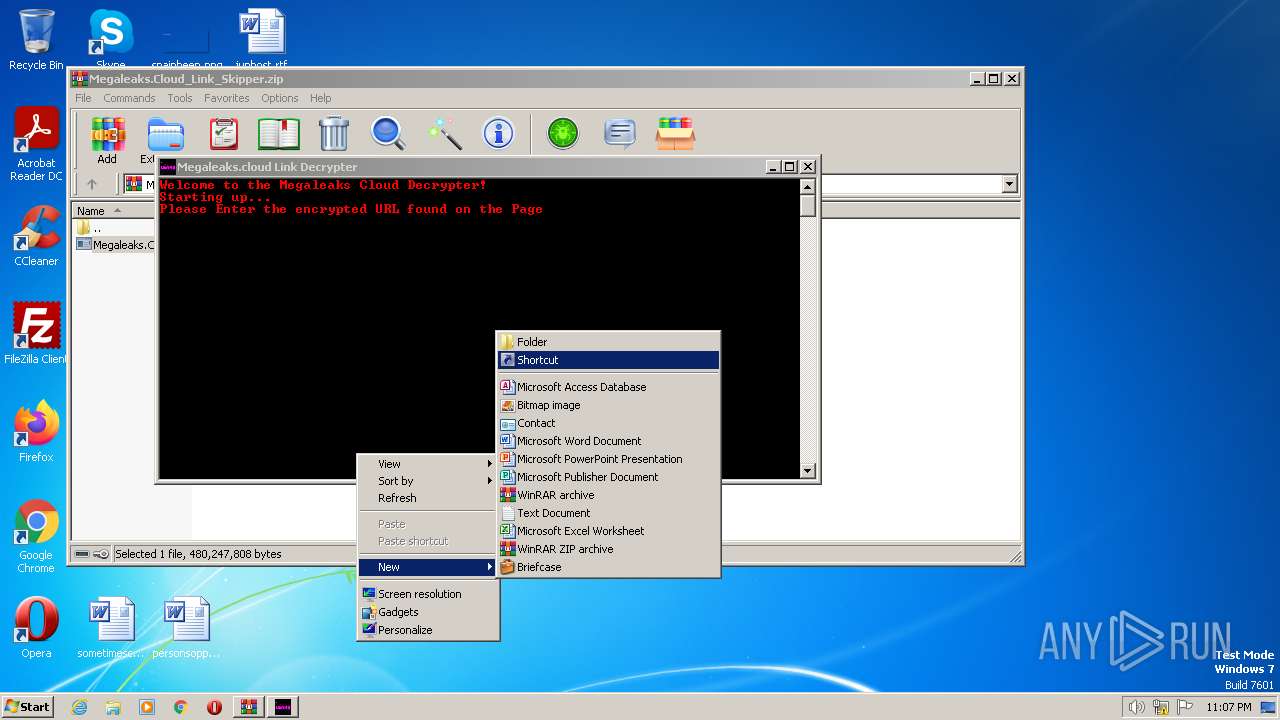The height and width of the screenshot is (720, 1280).
Task: Expand the Sort by submenu
Action: [428, 481]
